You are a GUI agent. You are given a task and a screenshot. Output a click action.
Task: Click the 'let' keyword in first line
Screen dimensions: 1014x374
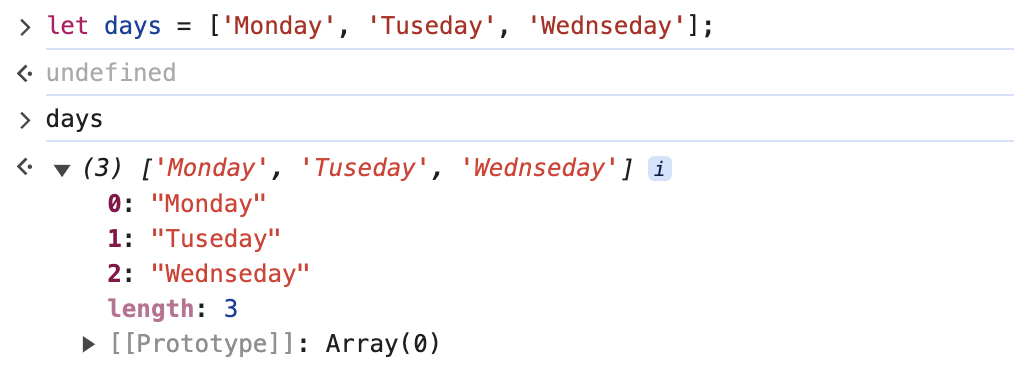click(x=67, y=27)
